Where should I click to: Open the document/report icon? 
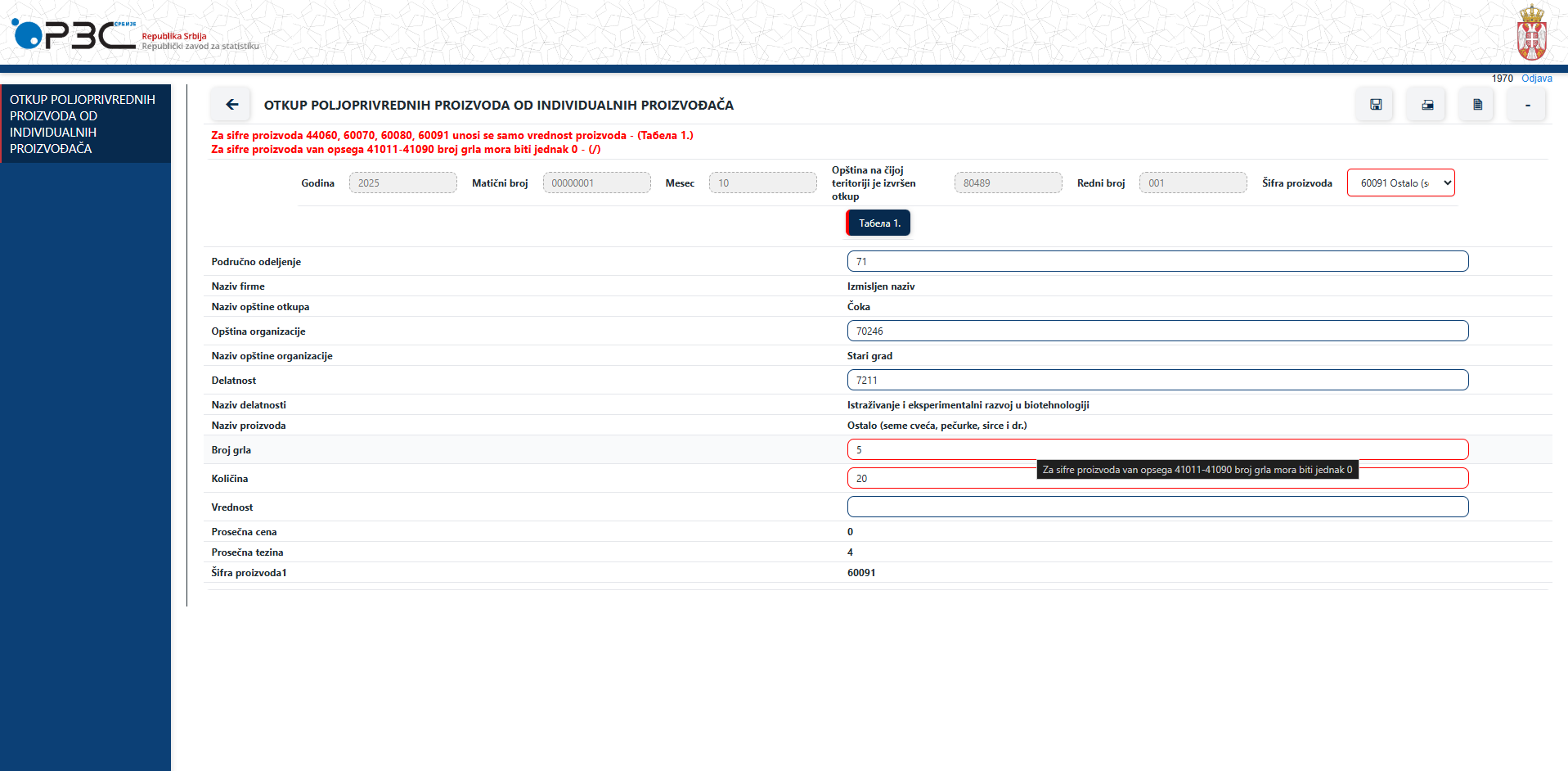click(x=1476, y=104)
